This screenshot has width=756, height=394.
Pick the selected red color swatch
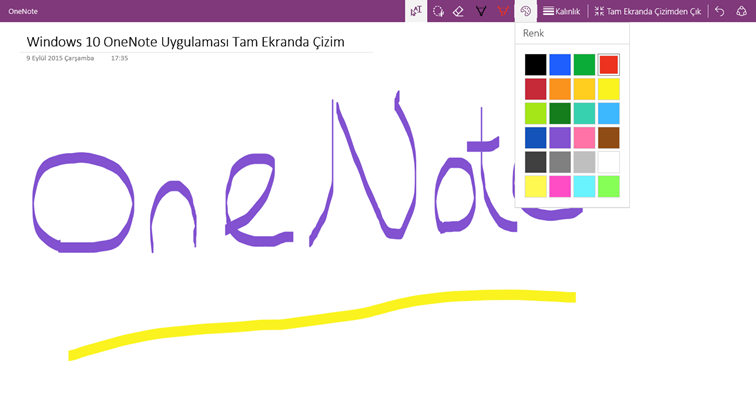point(608,65)
